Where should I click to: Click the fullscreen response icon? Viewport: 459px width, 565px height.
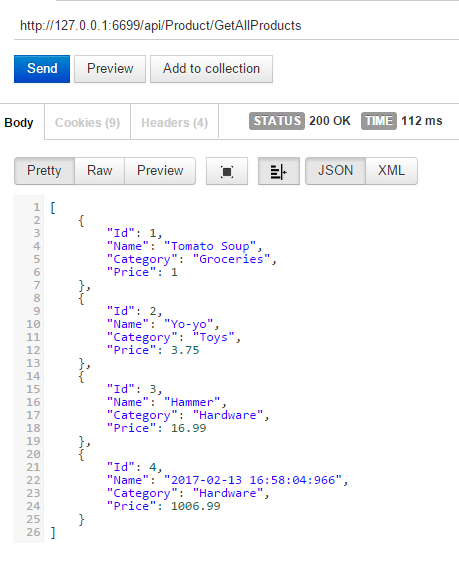[227, 171]
